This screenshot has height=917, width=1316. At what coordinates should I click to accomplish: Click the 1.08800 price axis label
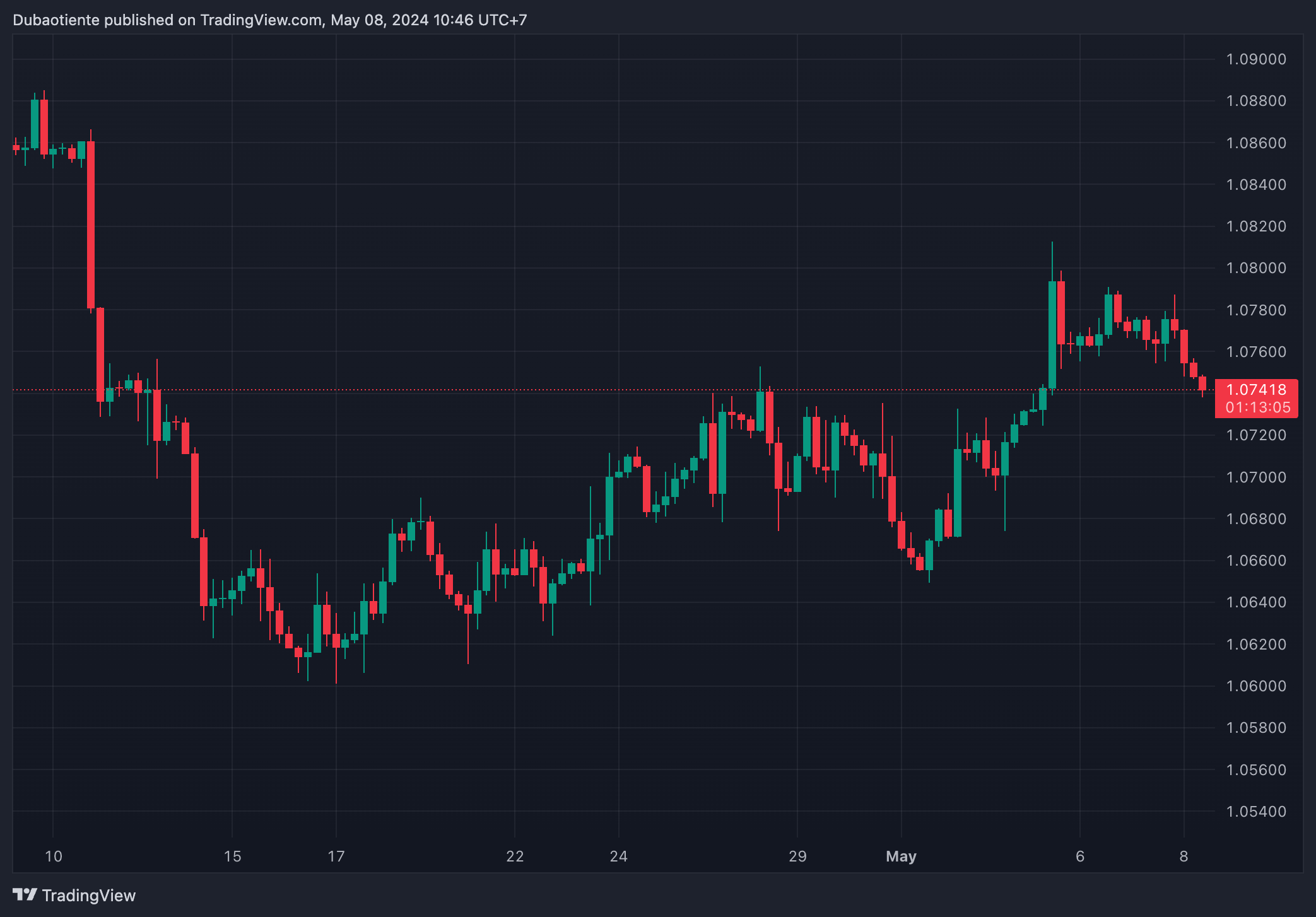click(x=1256, y=101)
